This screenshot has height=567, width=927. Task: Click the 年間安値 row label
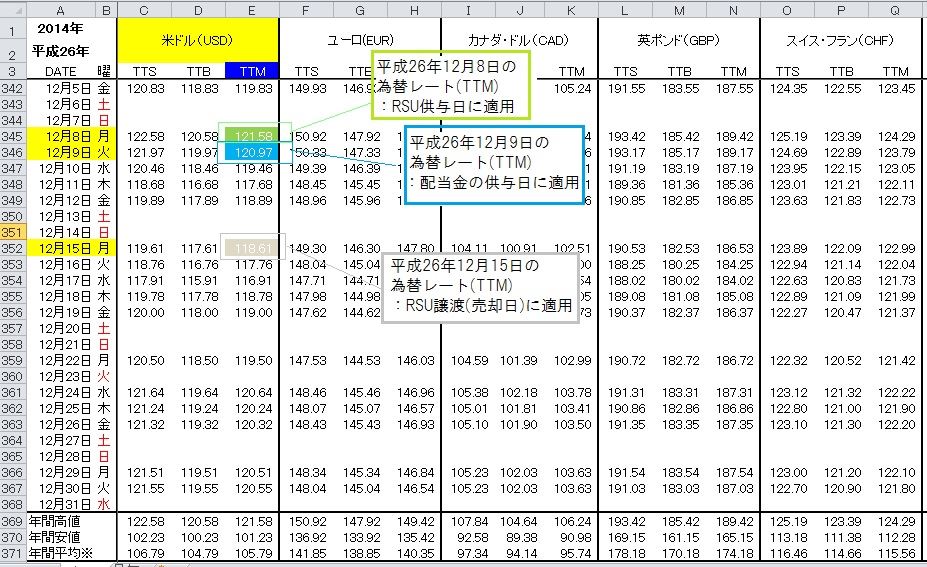click(54, 537)
